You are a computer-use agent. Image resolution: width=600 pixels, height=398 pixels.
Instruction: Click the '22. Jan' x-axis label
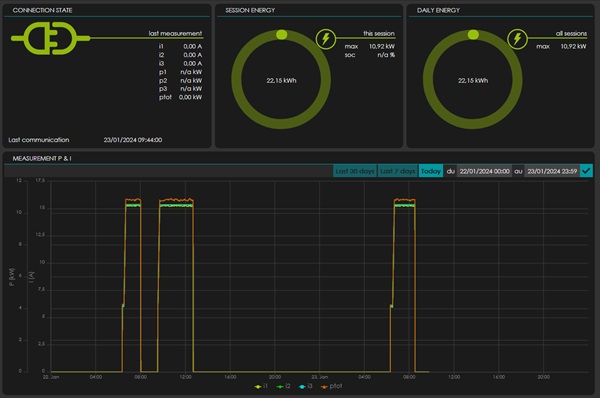(x=51, y=377)
